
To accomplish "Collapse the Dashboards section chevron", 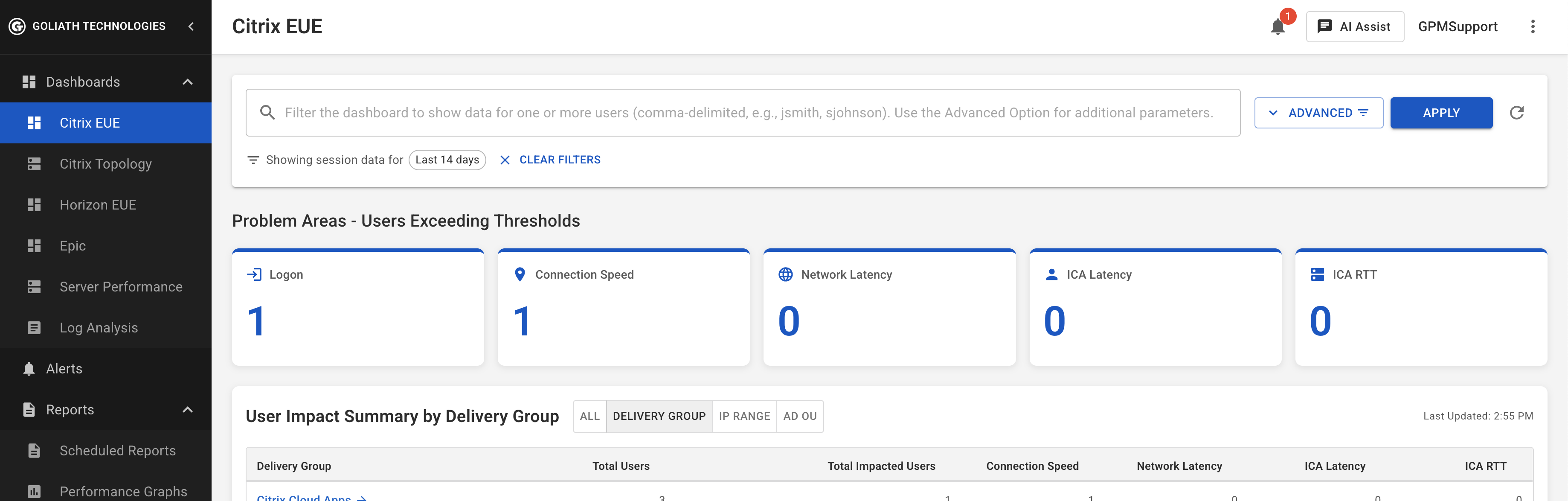I will coord(188,82).
